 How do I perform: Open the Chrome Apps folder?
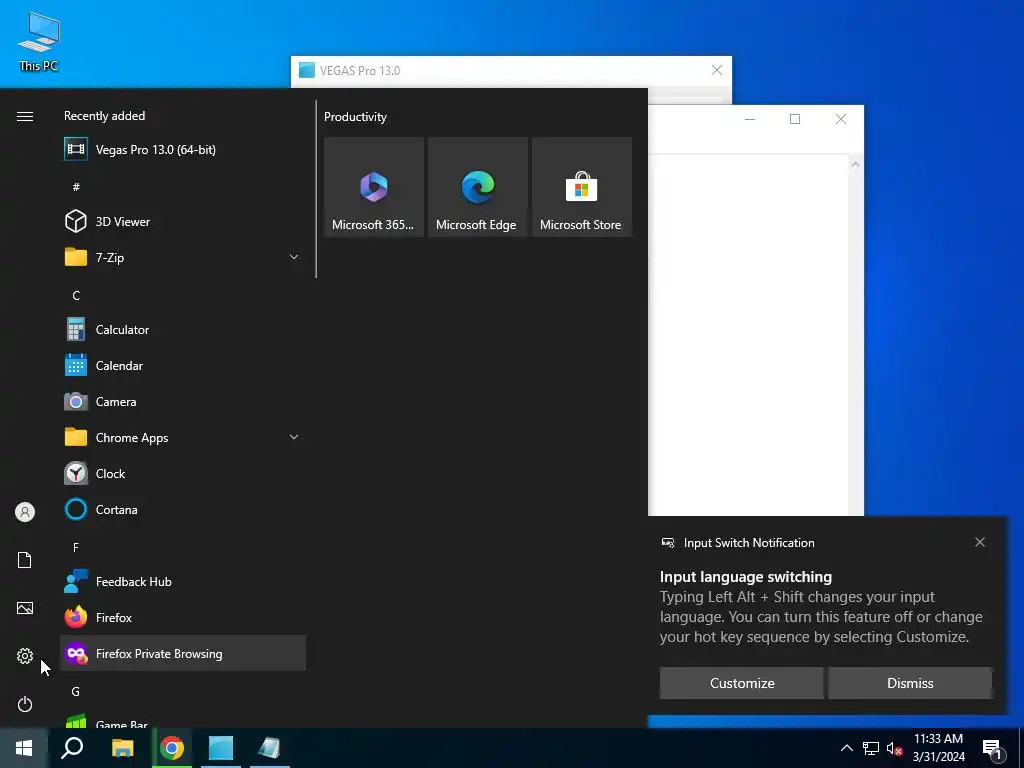(182, 438)
